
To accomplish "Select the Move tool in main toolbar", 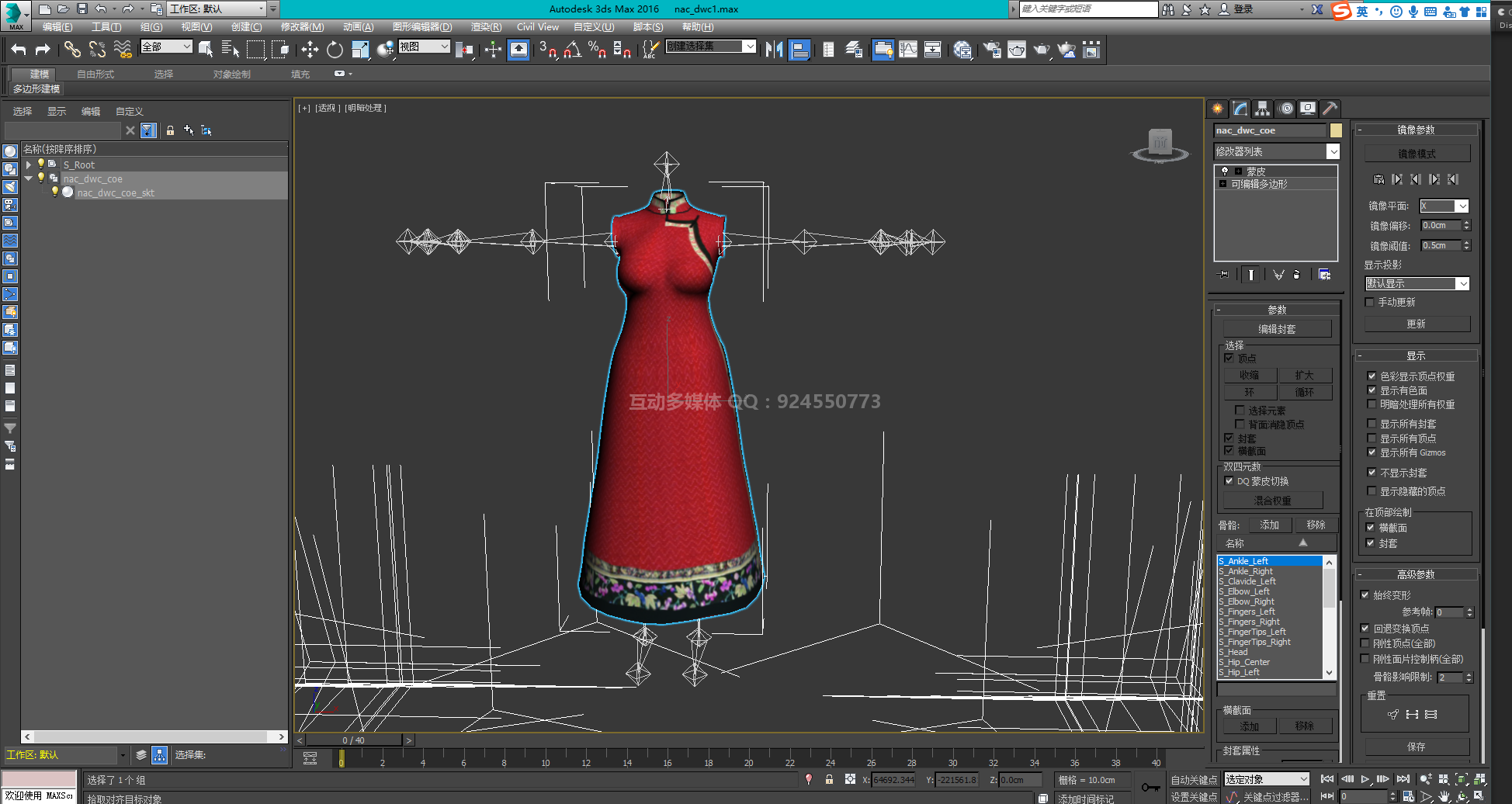I will point(310,50).
